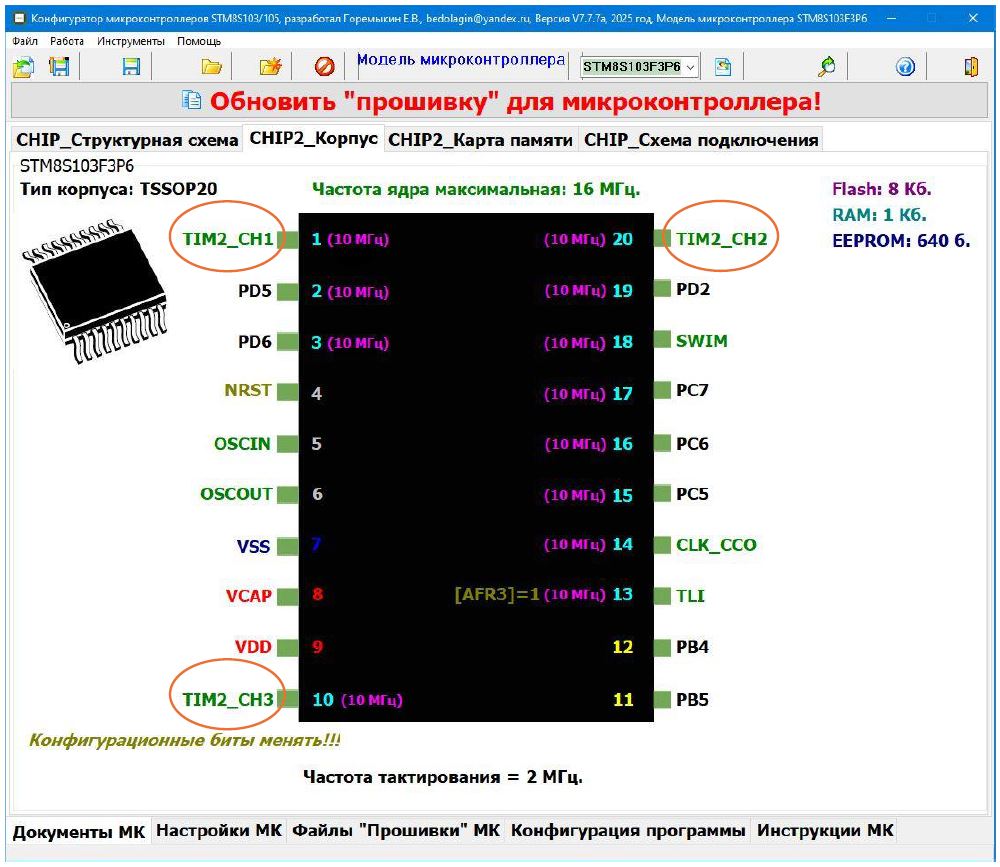1000x867 pixels.
Task: Click the Конфигурационные биты менять!!! notice
Action: tap(184, 740)
